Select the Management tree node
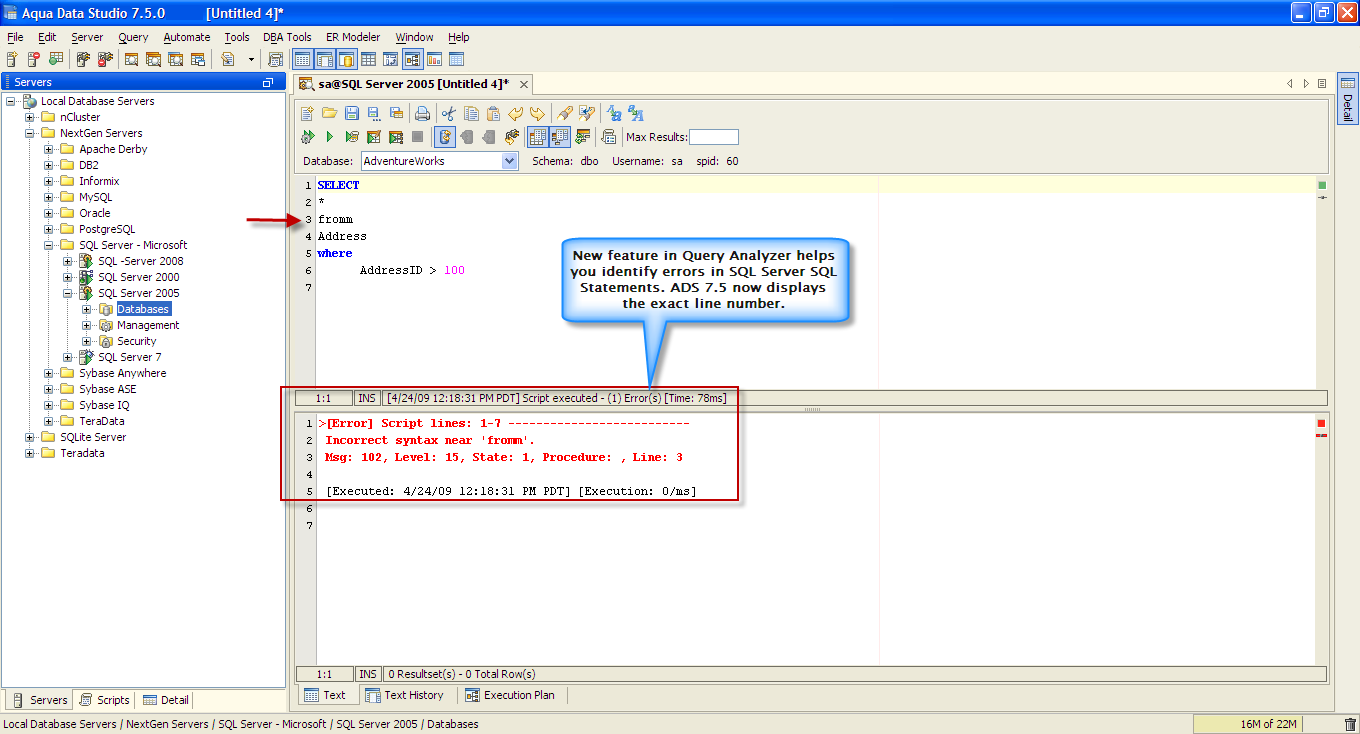 [x=148, y=325]
